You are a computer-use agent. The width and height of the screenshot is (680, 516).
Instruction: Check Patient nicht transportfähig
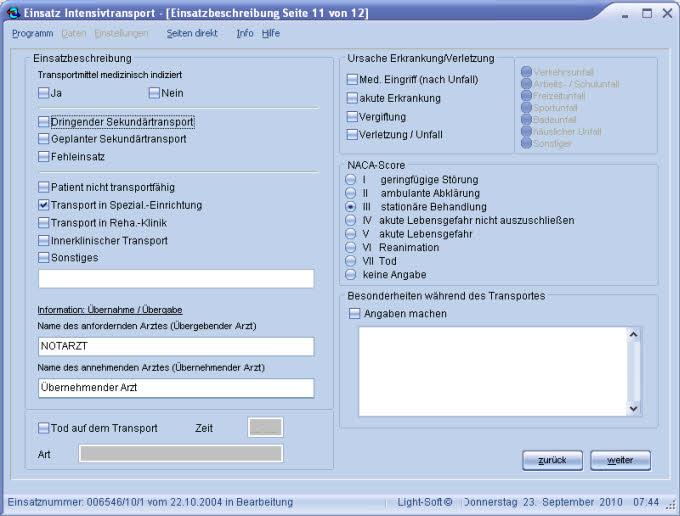(43, 187)
